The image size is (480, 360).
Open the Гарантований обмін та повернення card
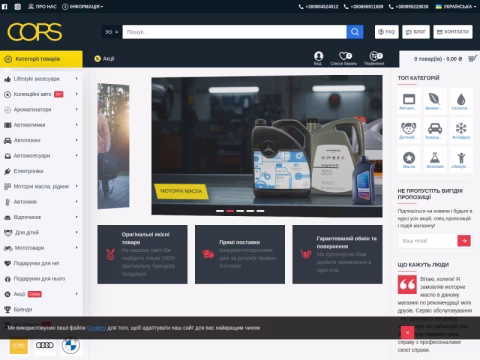(337, 254)
